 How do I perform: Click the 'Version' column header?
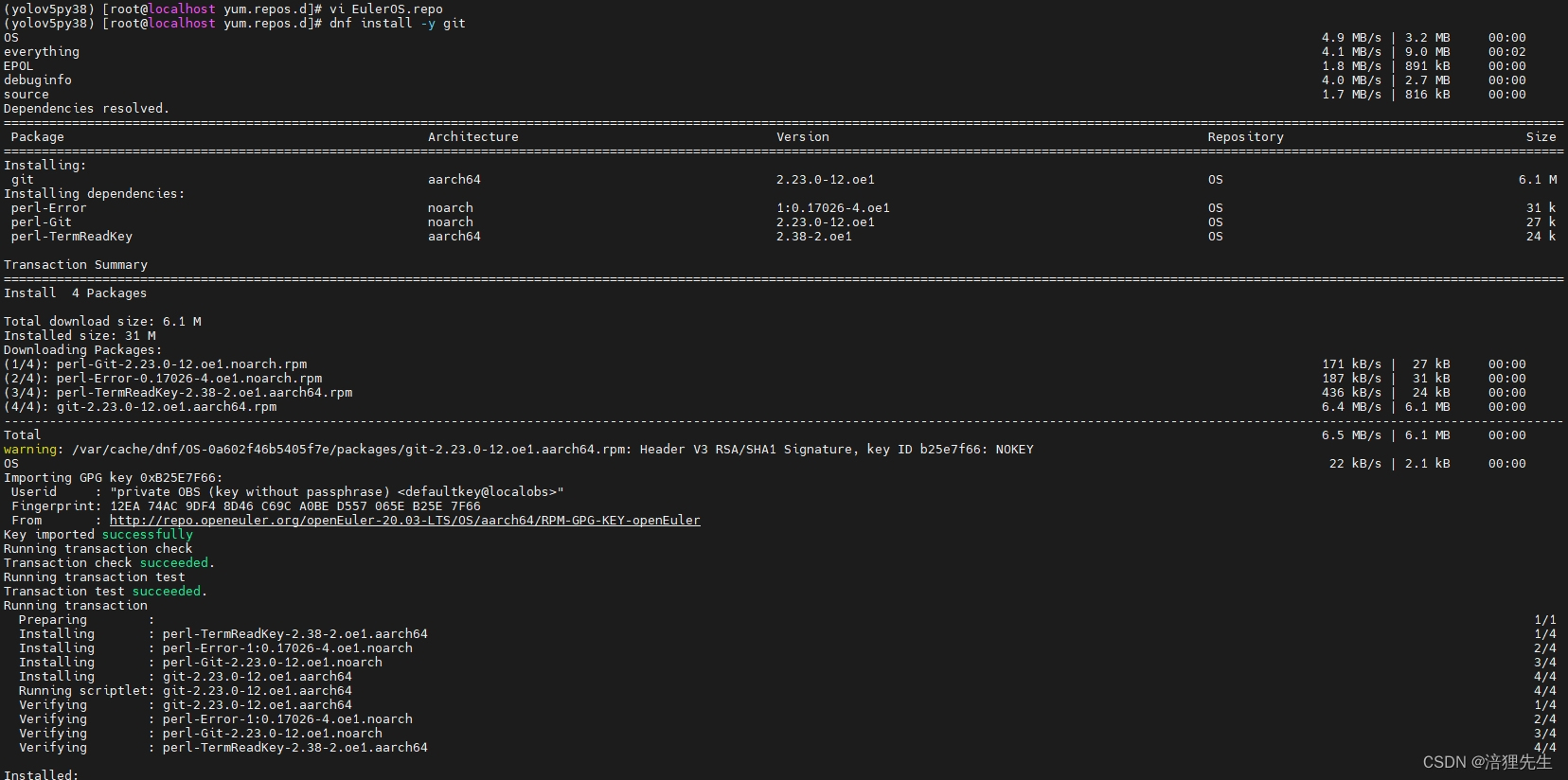point(803,137)
